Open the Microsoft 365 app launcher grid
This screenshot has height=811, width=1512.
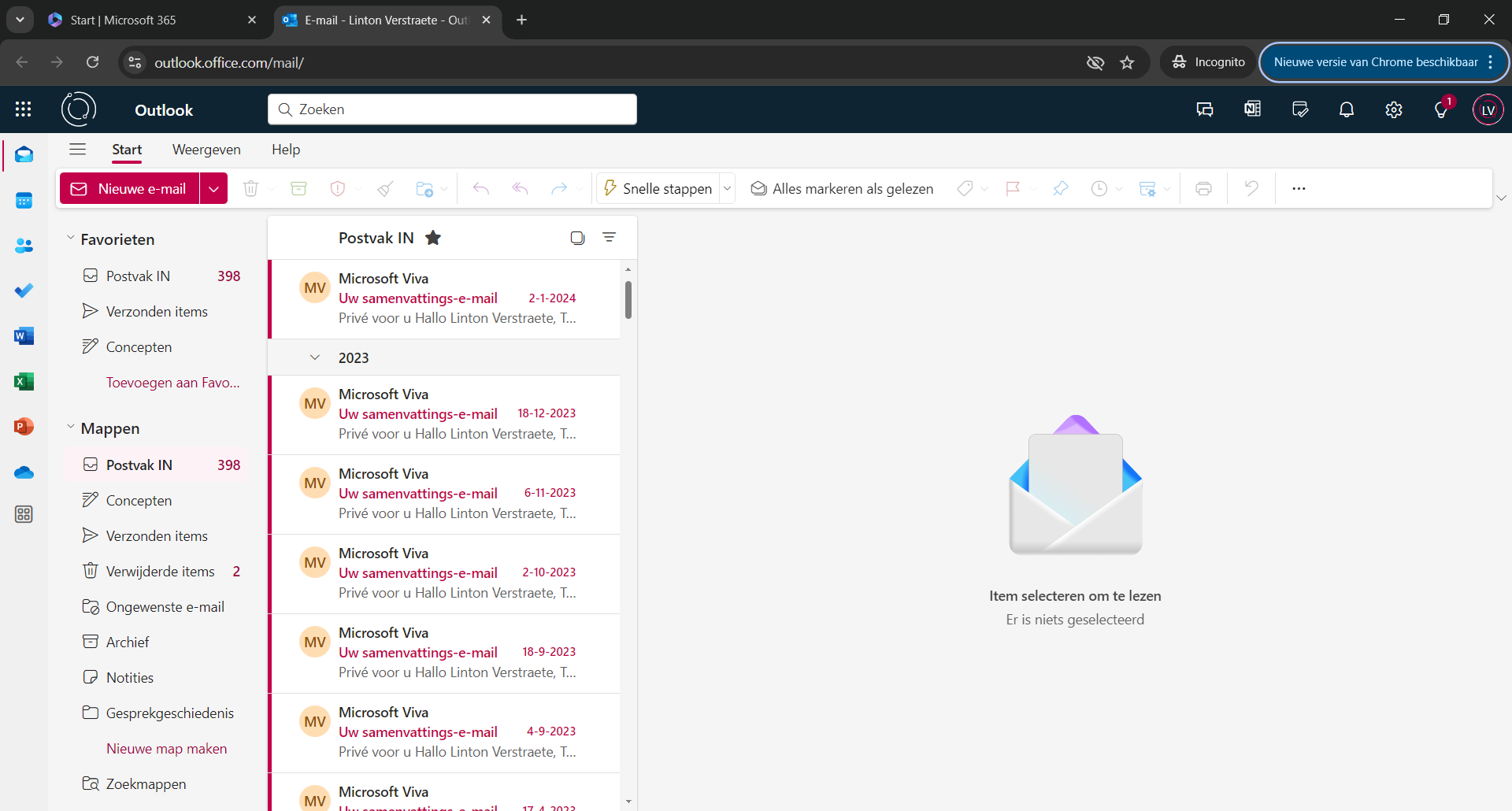tap(23, 109)
